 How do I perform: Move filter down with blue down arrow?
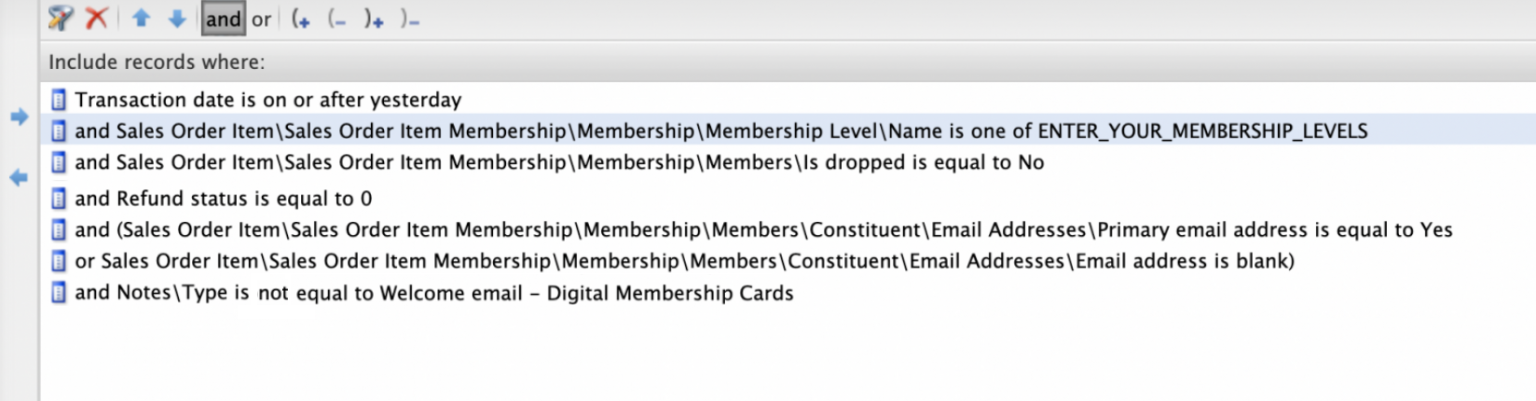click(x=177, y=18)
